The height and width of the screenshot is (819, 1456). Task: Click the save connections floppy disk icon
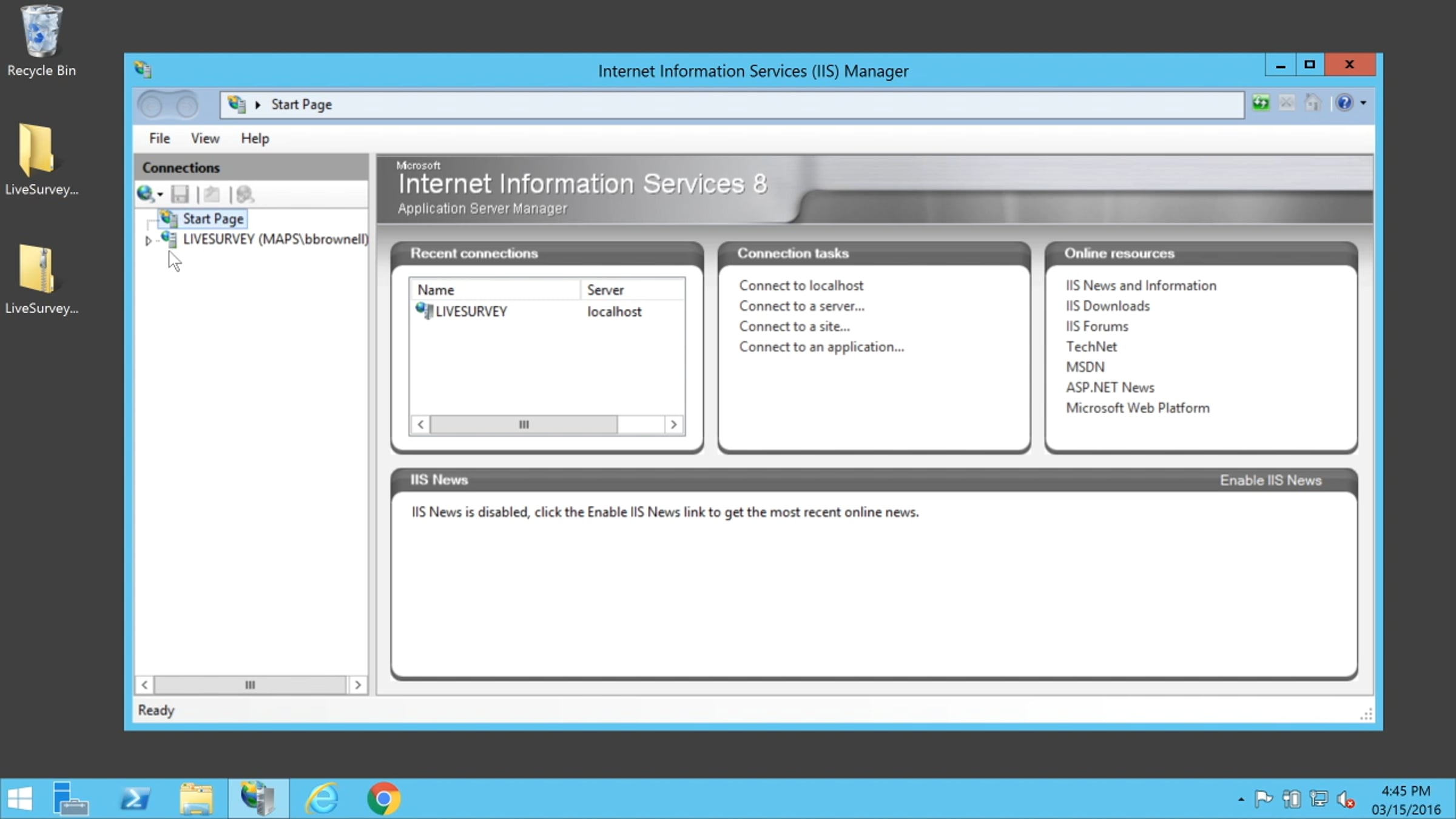[x=180, y=194]
